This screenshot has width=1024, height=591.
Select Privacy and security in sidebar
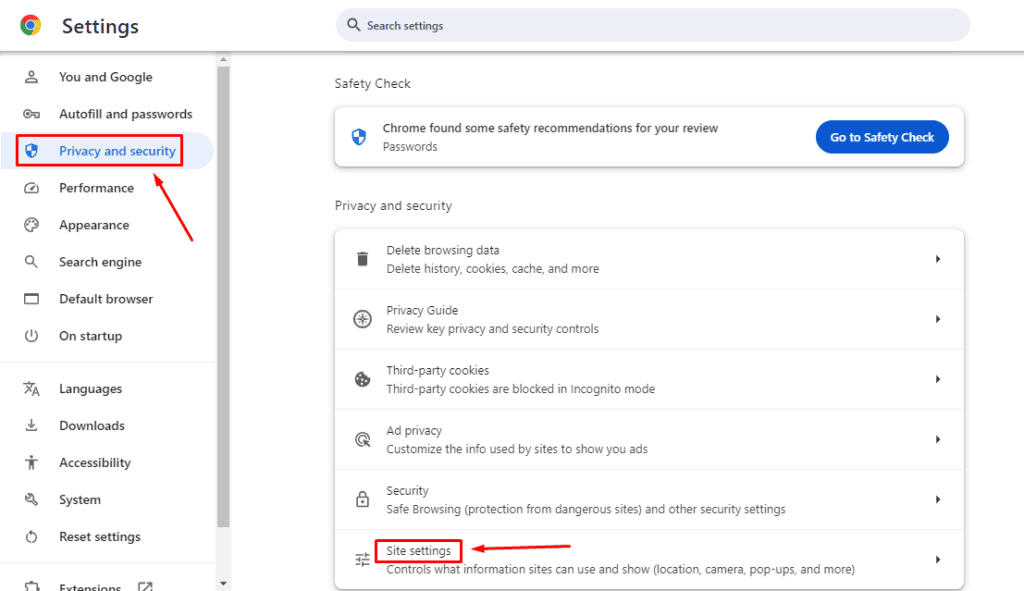tap(107, 151)
